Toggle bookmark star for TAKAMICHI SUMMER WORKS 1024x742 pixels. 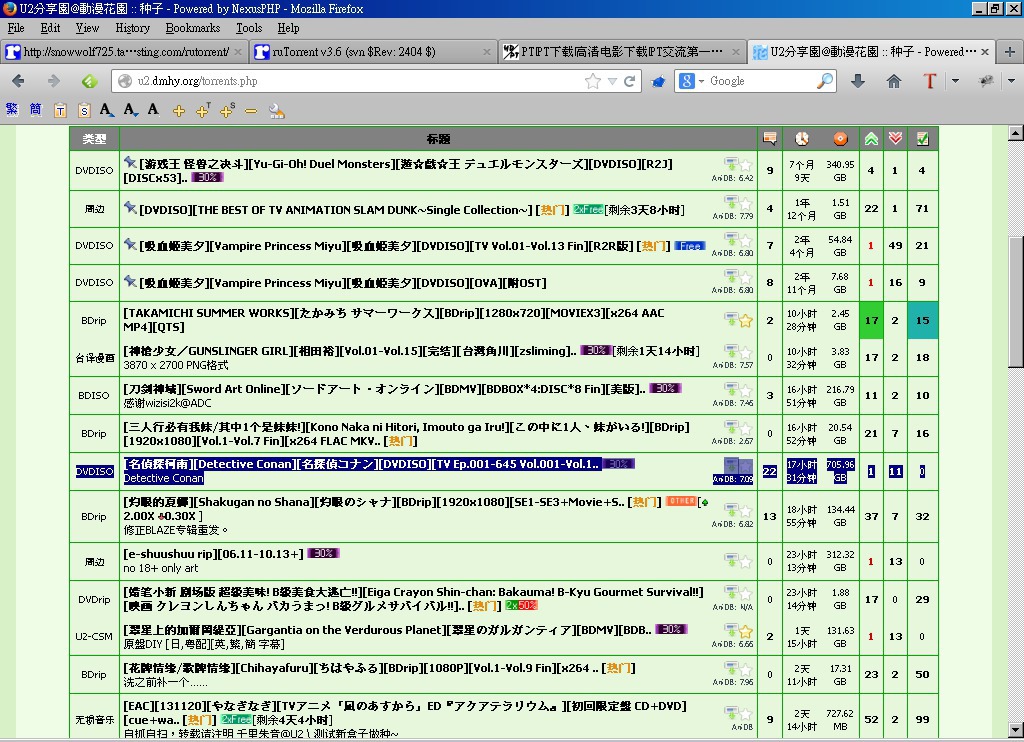tap(746, 320)
